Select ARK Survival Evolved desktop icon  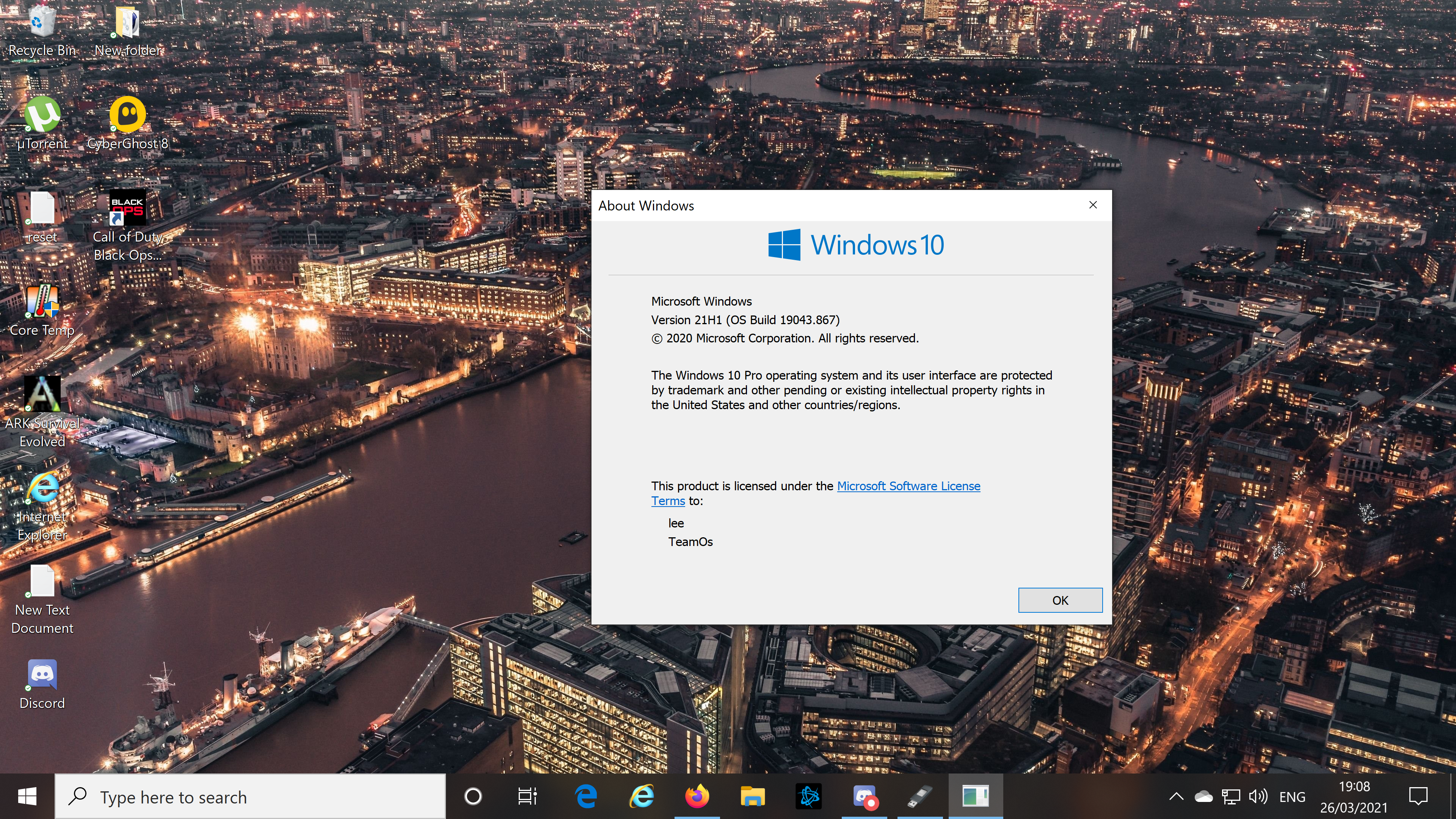pyautogui.click(x=42, y=413)
